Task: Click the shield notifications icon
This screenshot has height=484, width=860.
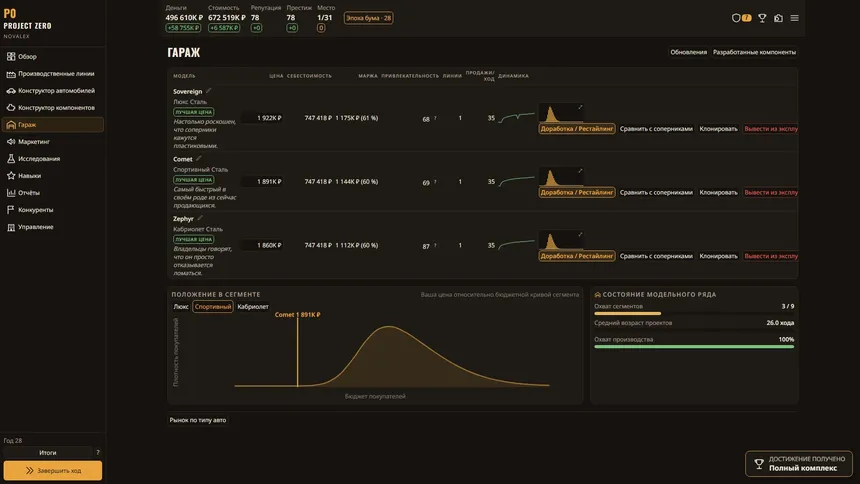Action: [x=736, y=18]
